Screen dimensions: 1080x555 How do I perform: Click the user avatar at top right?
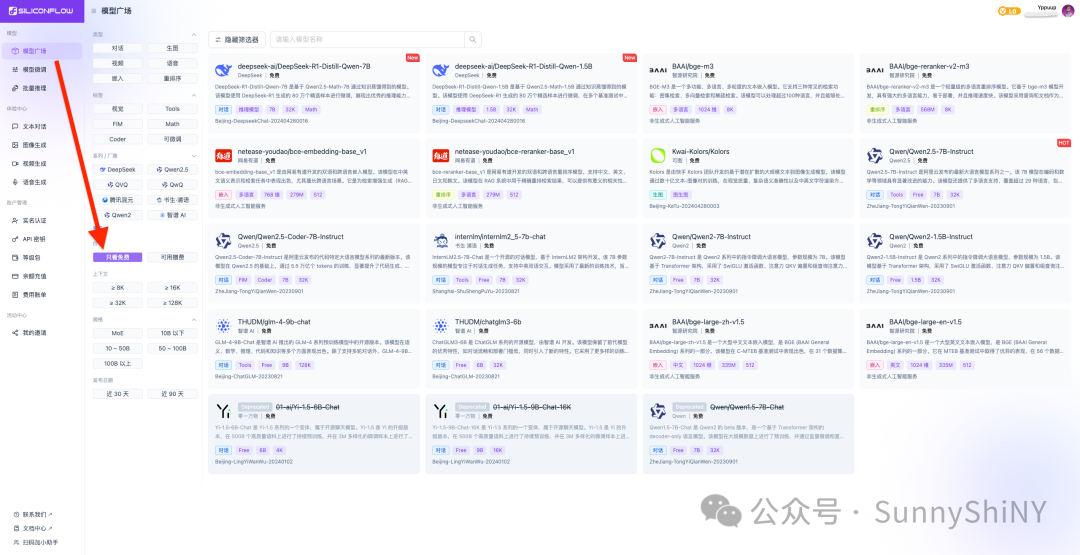pyautogui.click(x=1068, y=10)
